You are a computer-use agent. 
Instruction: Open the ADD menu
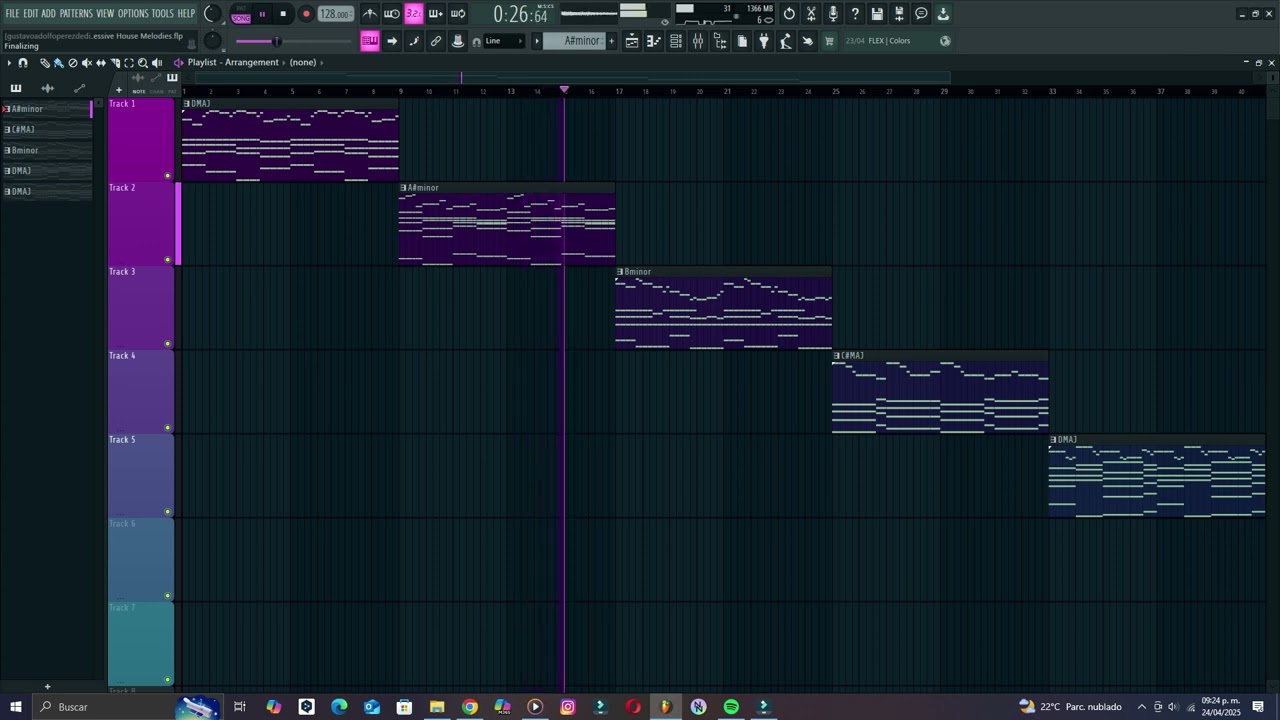[48, 14]
